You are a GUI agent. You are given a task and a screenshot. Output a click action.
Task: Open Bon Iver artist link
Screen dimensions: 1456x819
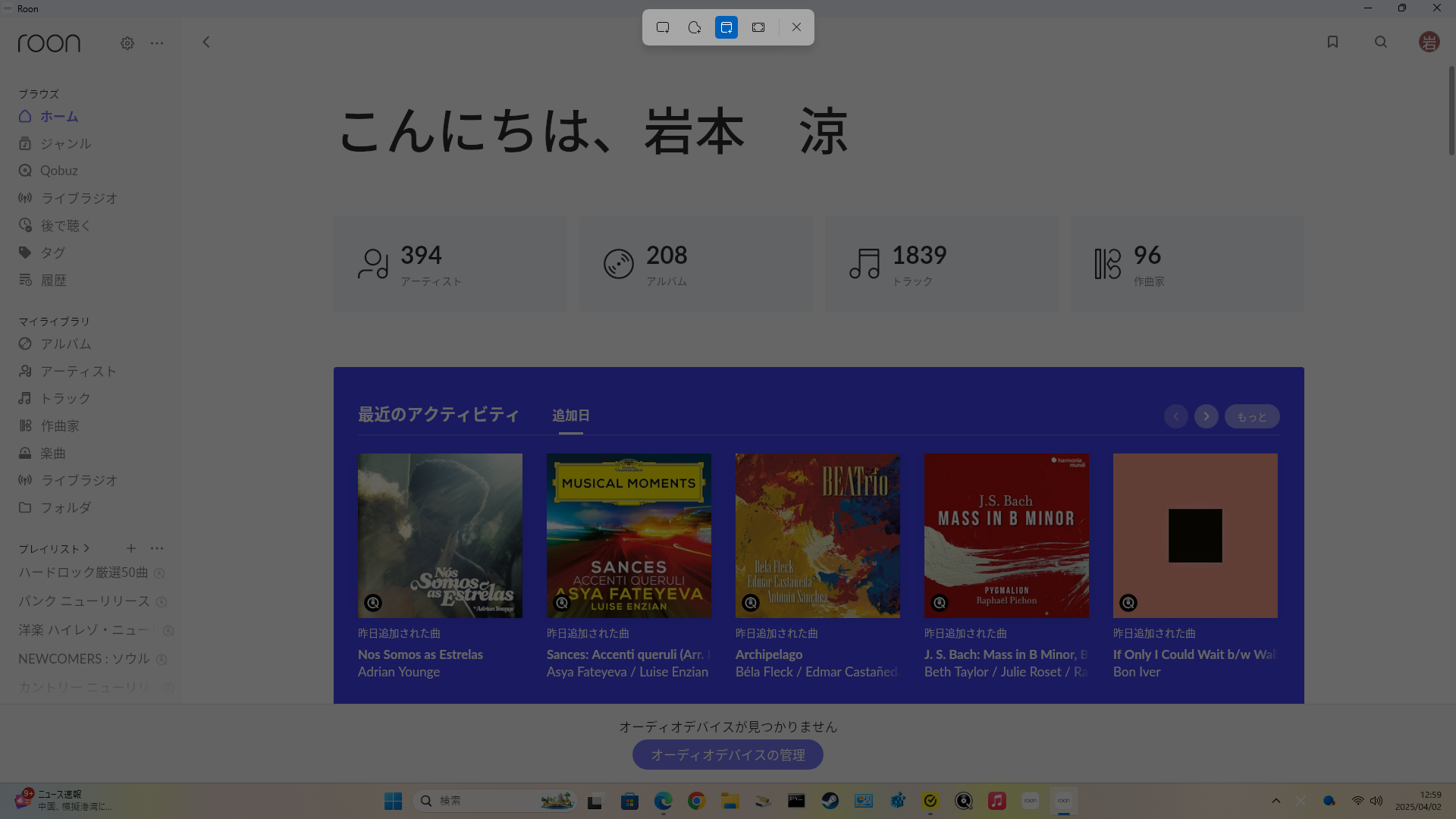(1137, 672)
